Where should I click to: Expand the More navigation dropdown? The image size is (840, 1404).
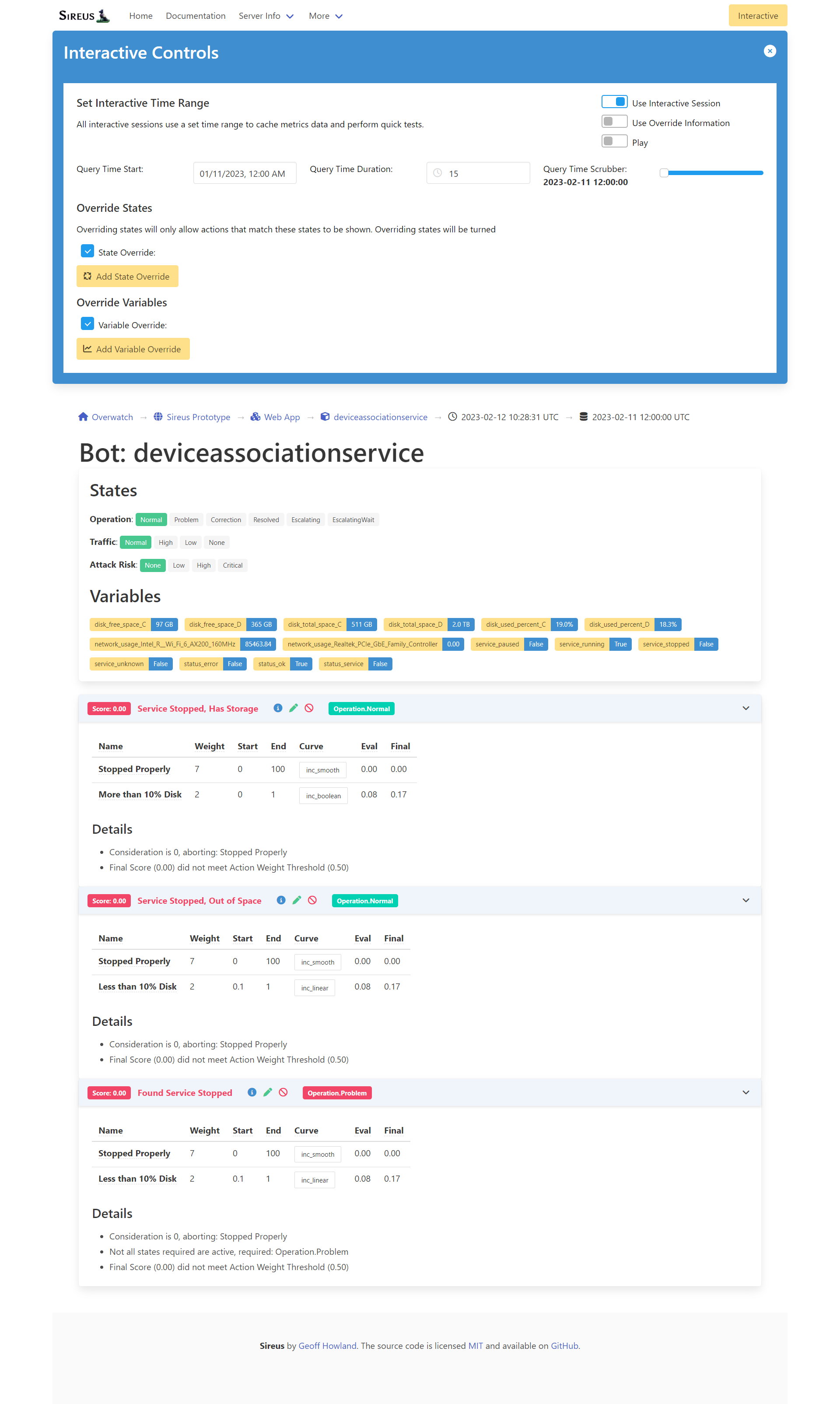[x=325, y=16]
